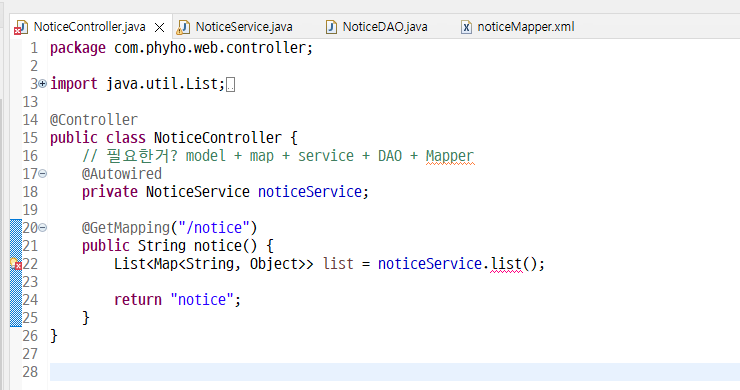Click the error quick-fix marker on line 22
Viewport: 740px width, 390px height.
(x=16, y=264)
